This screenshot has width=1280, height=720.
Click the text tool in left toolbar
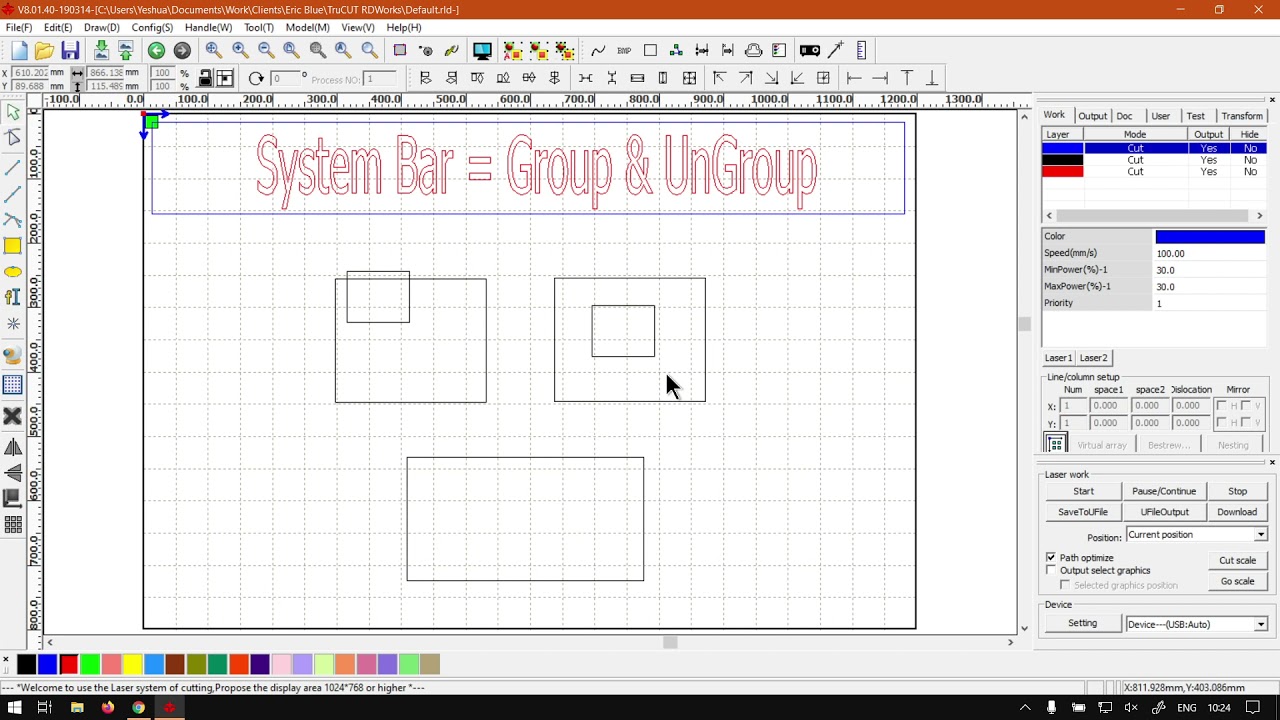point(13,297)
